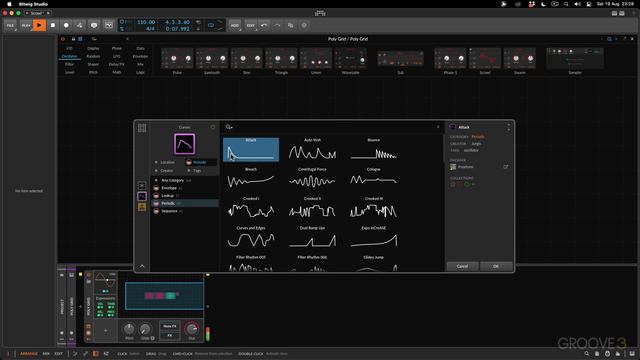
Task: Click the undo arrow icon
Action: pos(264,25)
